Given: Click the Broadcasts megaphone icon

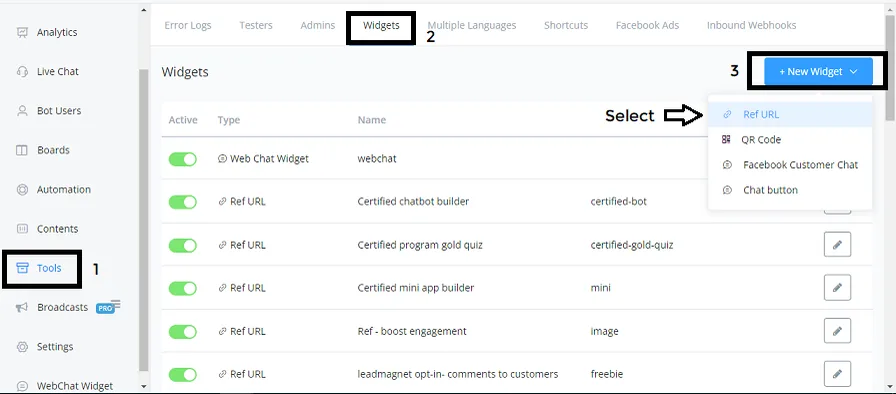Looking at the screenshot, I should [x=22, y=307].
